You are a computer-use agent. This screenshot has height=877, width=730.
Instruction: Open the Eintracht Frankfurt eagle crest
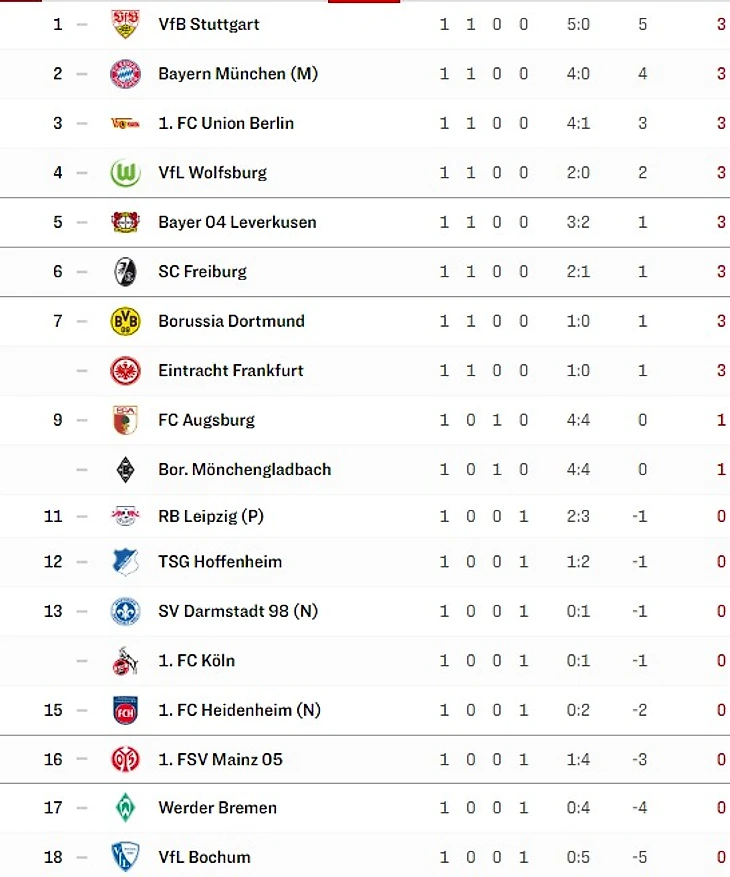coord(125,371)
